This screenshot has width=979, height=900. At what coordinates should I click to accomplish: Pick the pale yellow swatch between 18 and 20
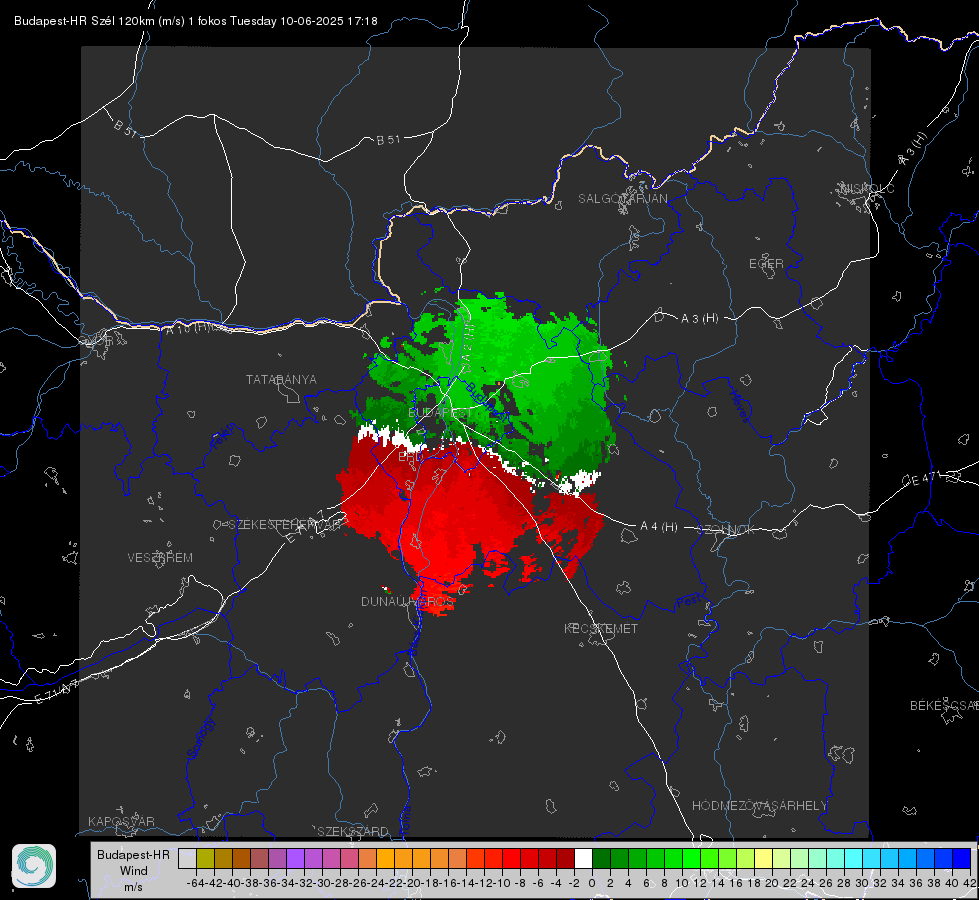(x=764, y=859)
